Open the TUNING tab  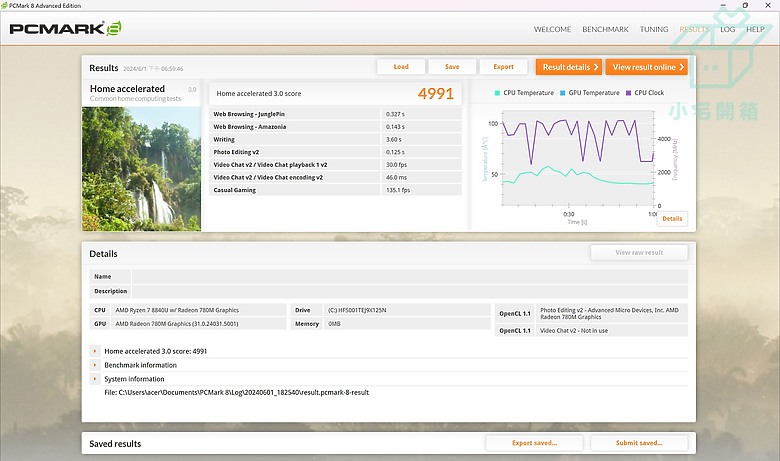point(654,29)
